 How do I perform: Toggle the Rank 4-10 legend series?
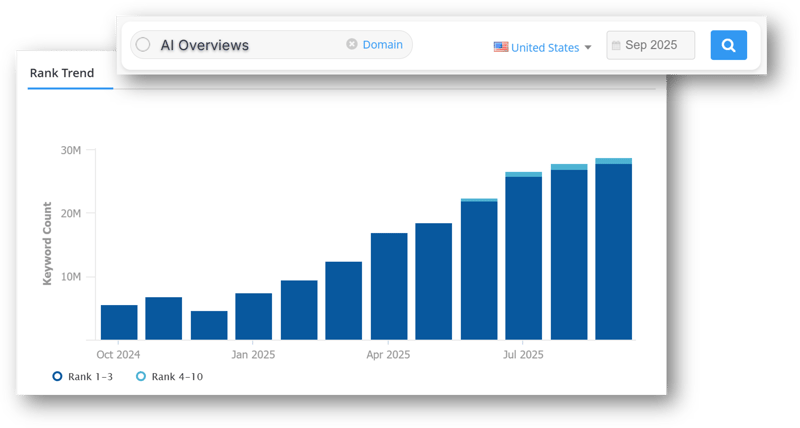[141, 376]
